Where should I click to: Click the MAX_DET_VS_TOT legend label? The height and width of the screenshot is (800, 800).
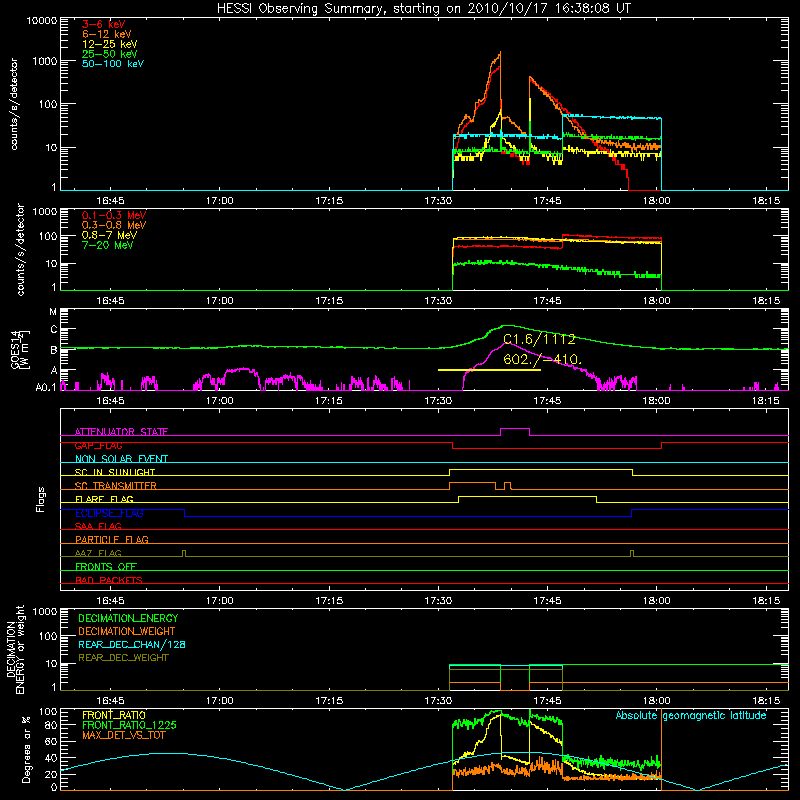[x=123, y=735]
